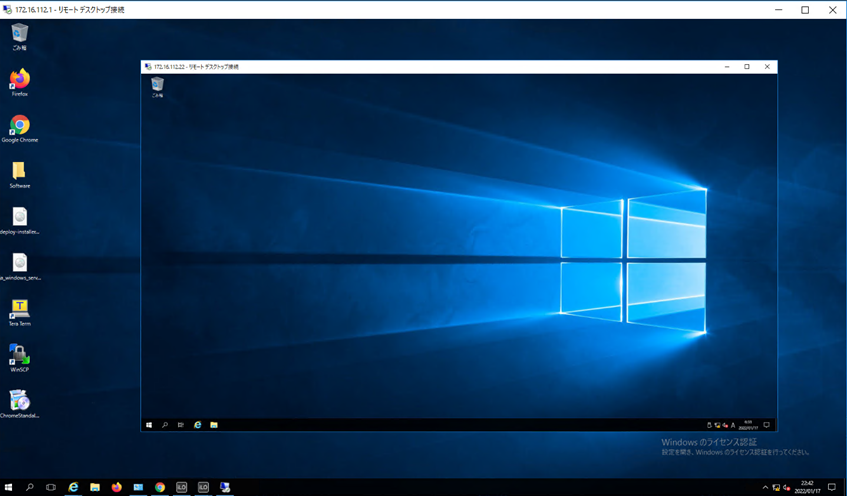Screen dimensions: 847x496
Task: Open Task View in inner session taskbar
Action: point(180,425)
